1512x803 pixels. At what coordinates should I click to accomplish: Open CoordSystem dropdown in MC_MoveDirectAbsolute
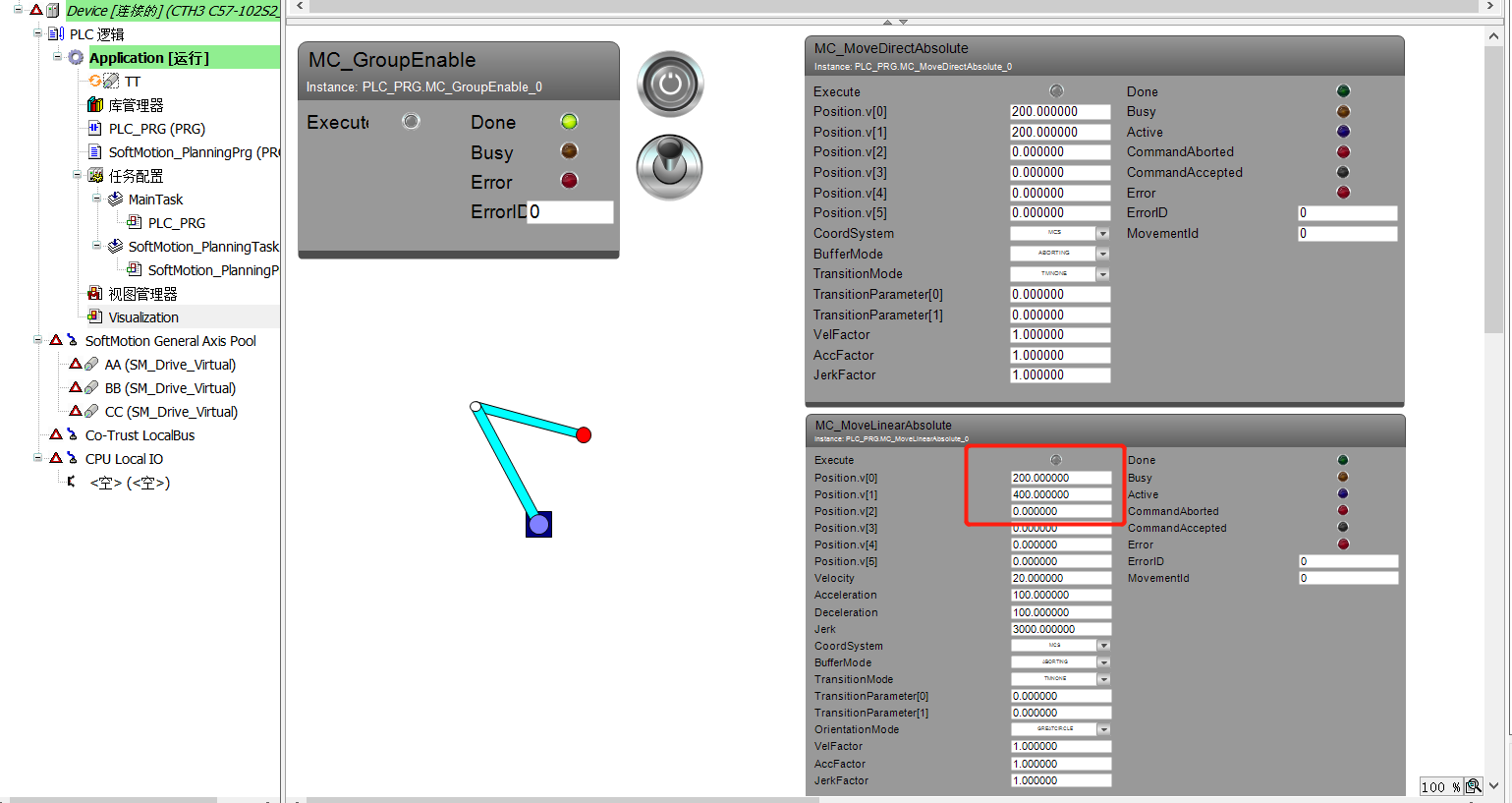[1102, 233]
